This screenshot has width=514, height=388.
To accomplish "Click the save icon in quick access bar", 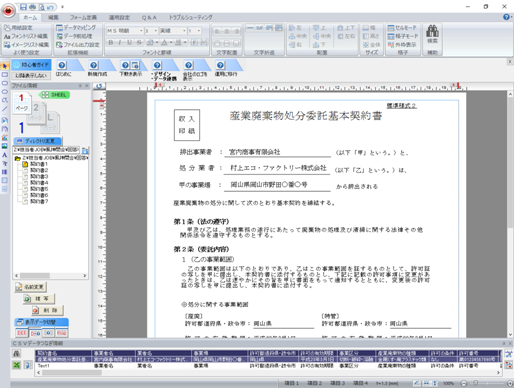I will (23, 7).
